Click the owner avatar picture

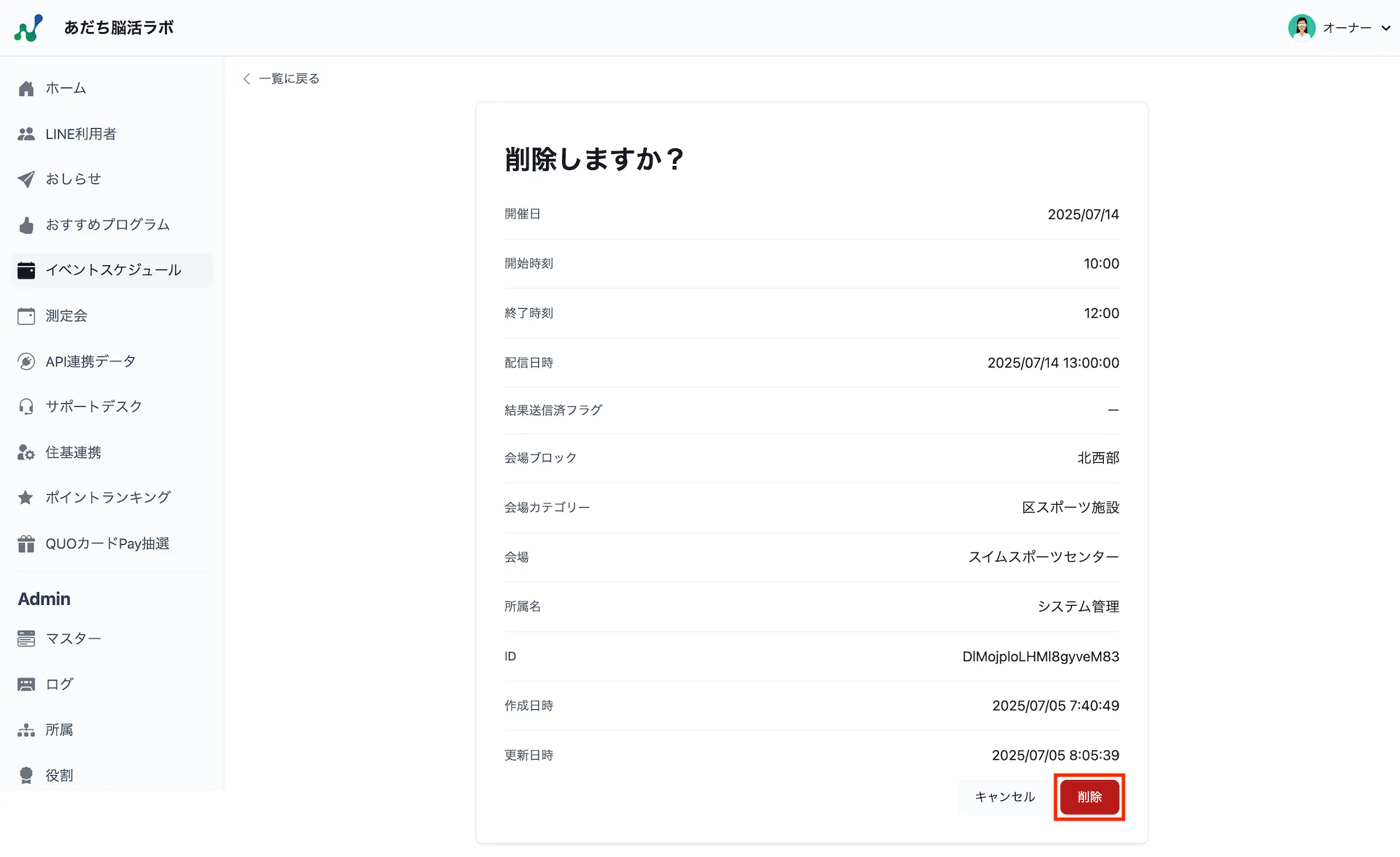point(1301,28)
